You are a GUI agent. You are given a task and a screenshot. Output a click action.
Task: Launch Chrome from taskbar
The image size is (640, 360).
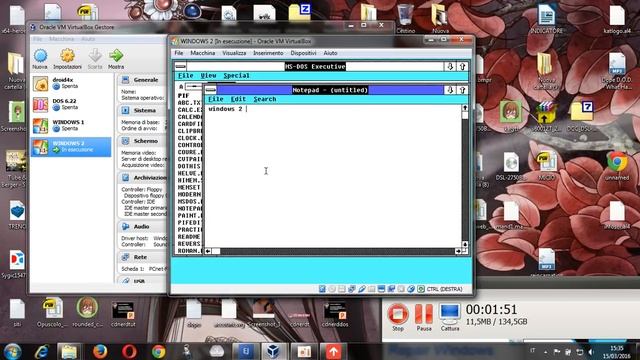click(159, 351)
